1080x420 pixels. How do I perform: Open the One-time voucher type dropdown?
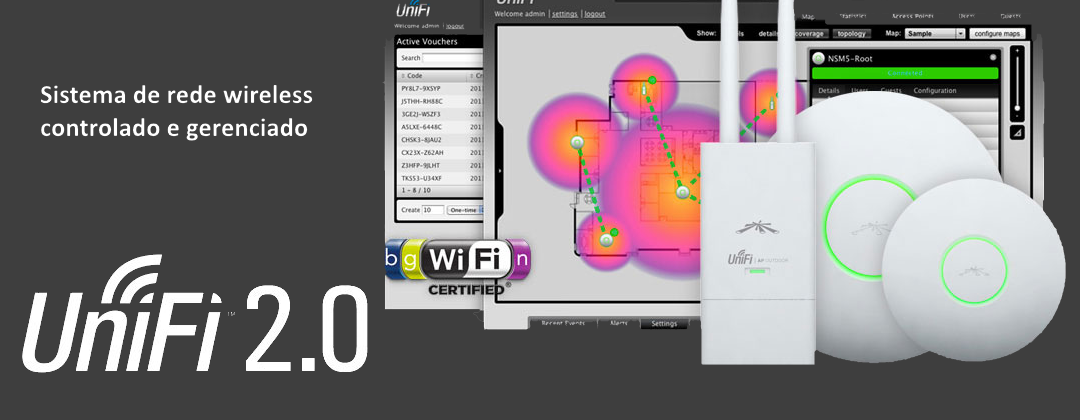coord(466,210)
